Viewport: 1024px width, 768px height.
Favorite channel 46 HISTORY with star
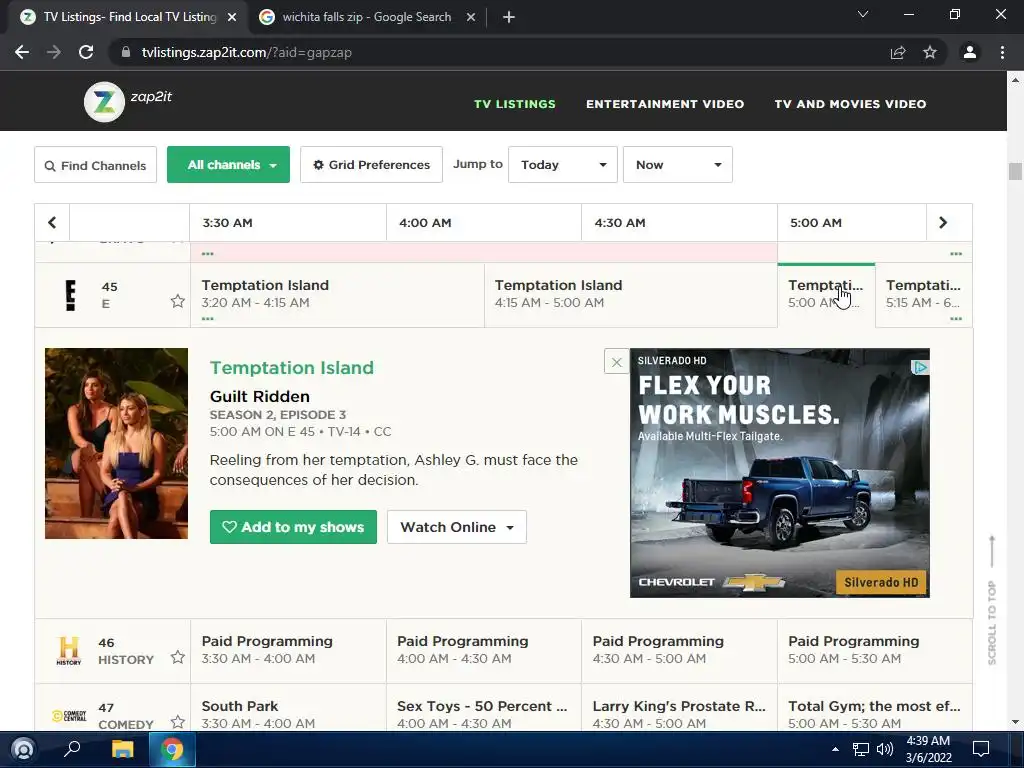tap(178, 657)
